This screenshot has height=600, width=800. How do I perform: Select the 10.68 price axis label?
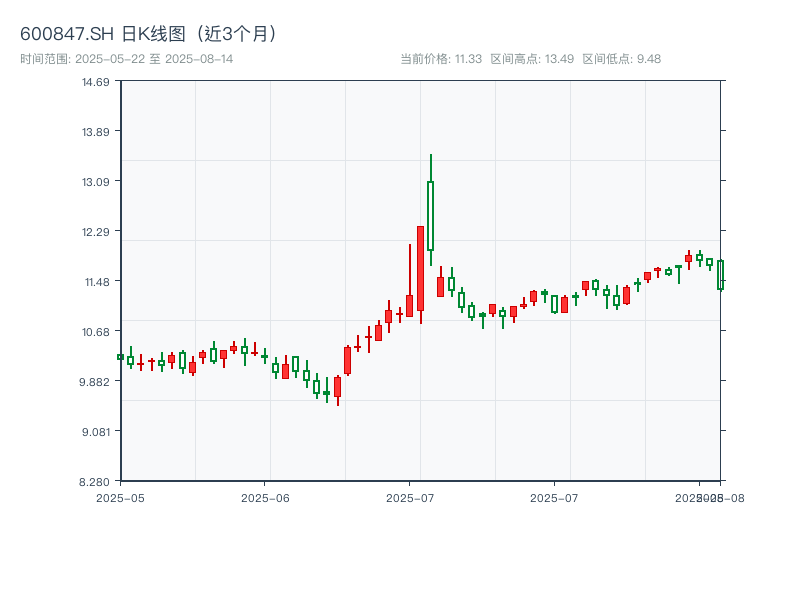96,332
